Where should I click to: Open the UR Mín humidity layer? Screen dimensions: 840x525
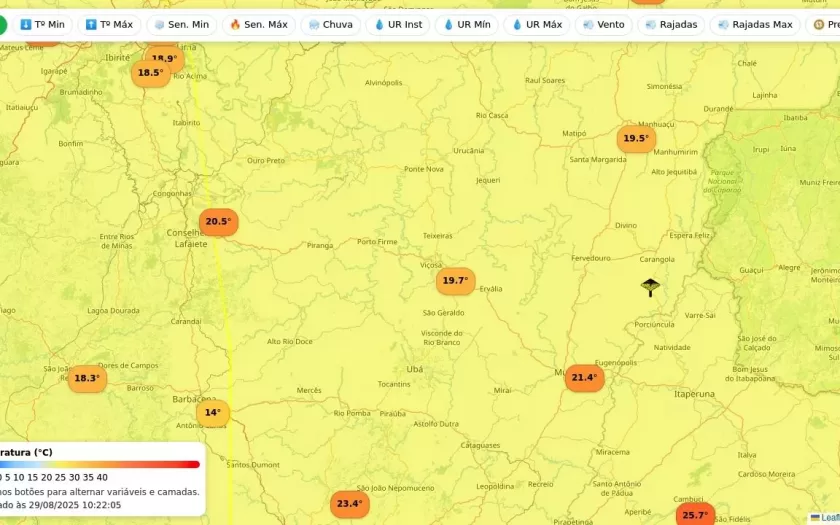[467, 25]
